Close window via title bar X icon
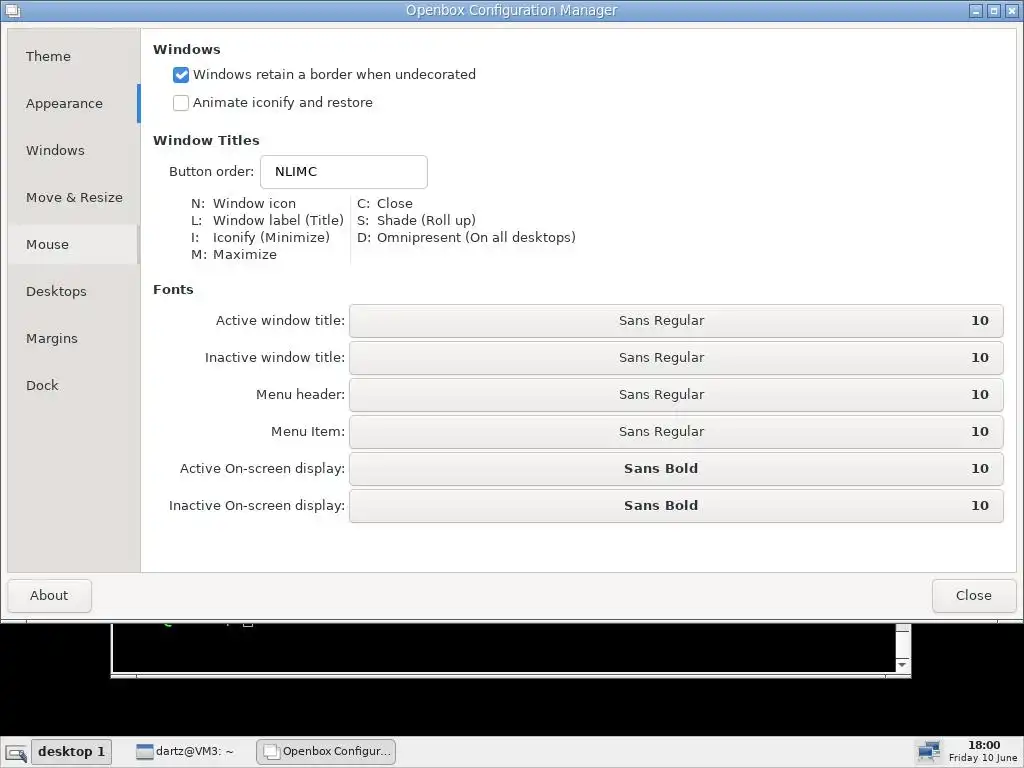This screenshot has width=1024, height=768. pyautogui.click(x=1012, y=11)
